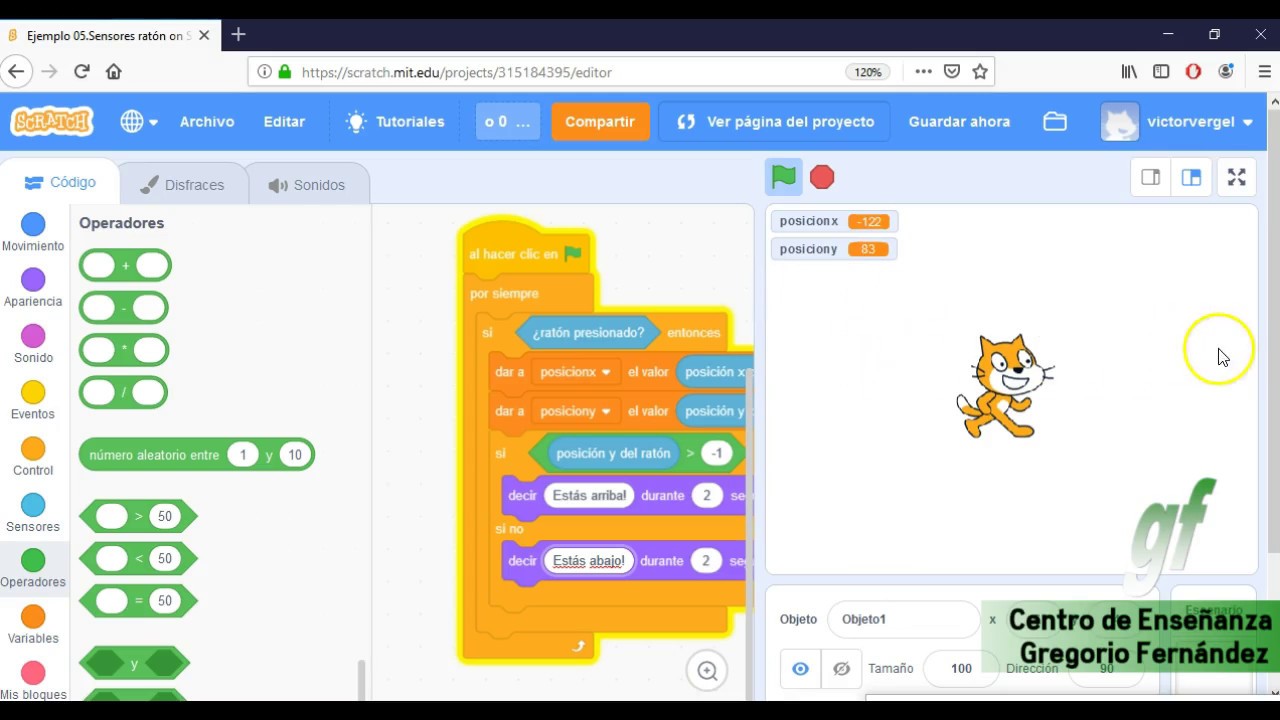Screen dimensions: 1280x720
Task: Go to Ver página del proyecto
Action: coord(775,121)
